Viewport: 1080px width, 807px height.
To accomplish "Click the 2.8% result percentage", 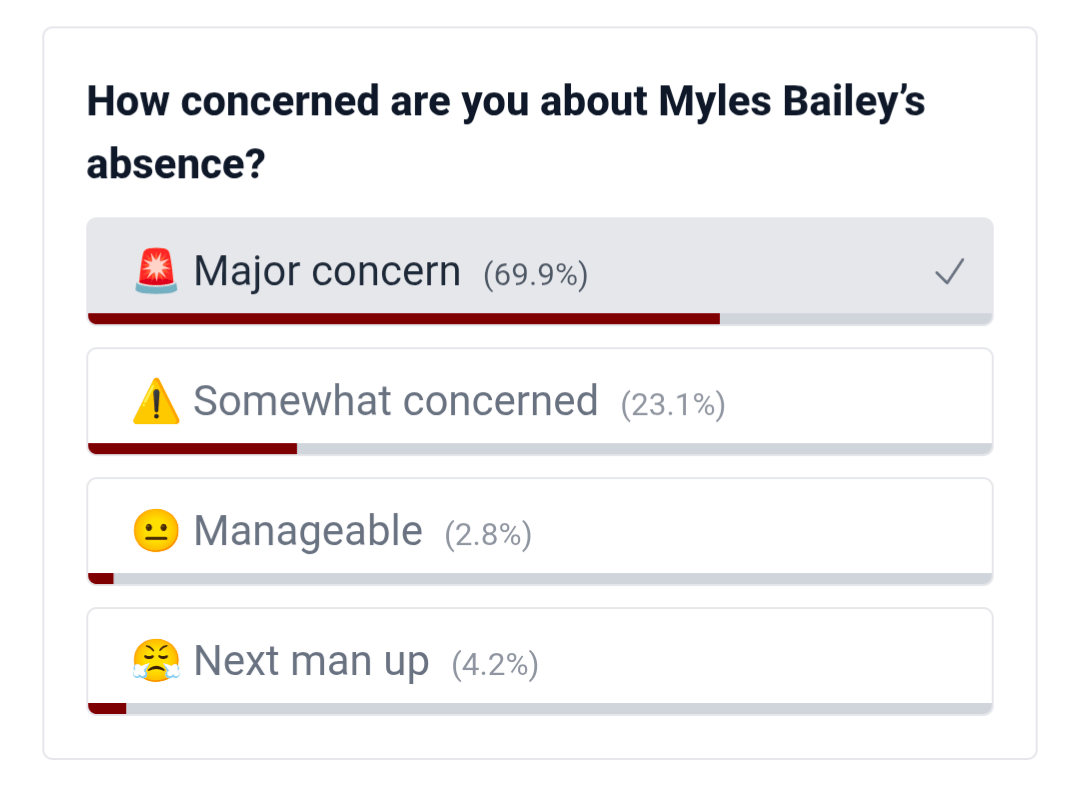I will coord(488,535).
